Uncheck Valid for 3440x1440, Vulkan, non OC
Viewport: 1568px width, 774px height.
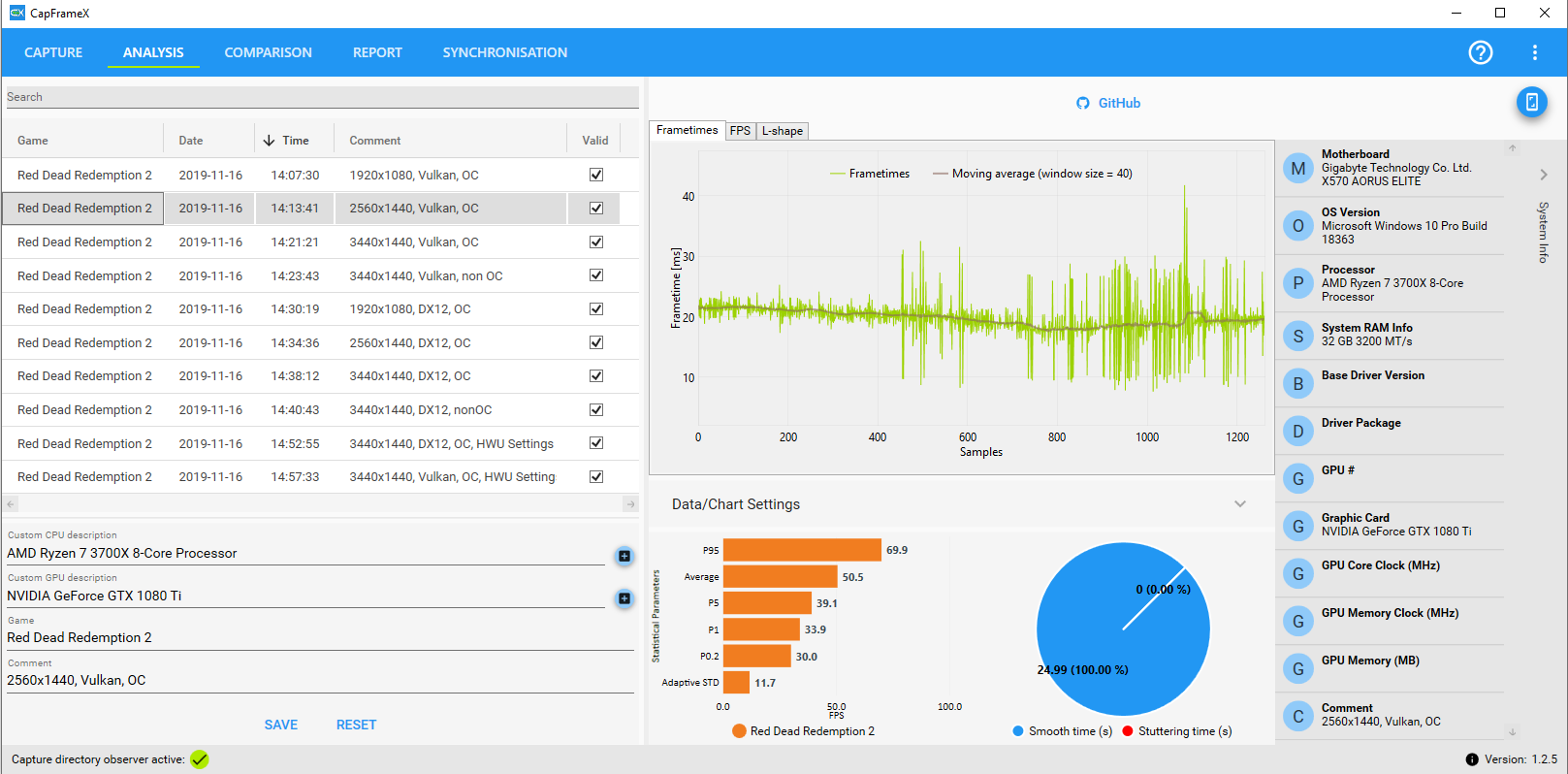(596, 275)
